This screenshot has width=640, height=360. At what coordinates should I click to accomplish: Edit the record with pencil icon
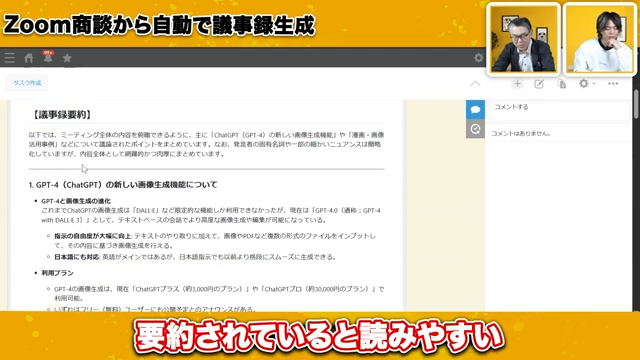pyautogui.click(x=539, y=84)
